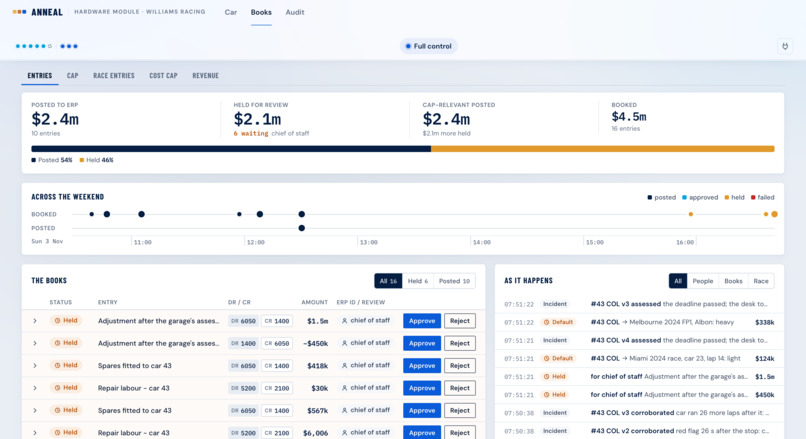
Task: Click the large orange dot ending the Booked timeline
Action: click(774, 214)
